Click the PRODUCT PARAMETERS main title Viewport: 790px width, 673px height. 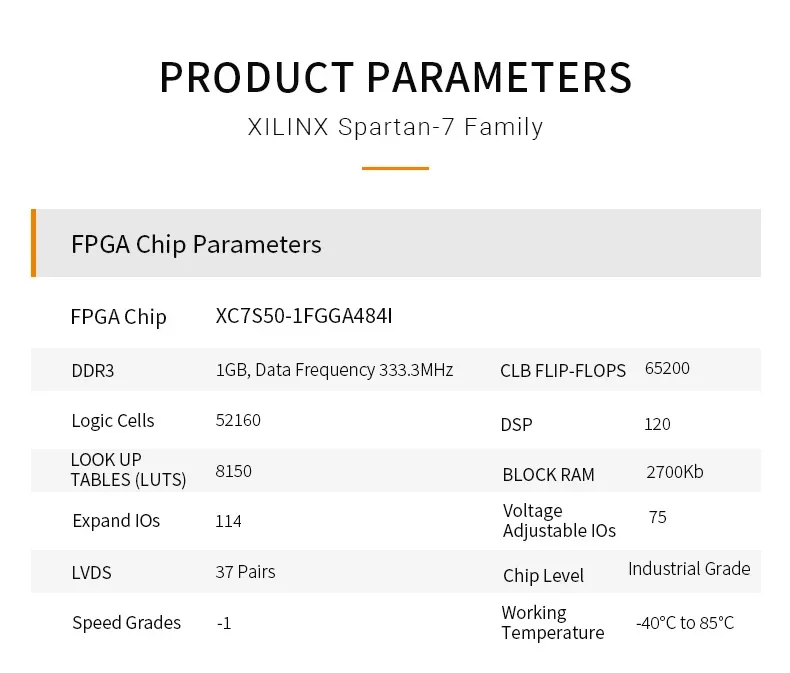395,77
